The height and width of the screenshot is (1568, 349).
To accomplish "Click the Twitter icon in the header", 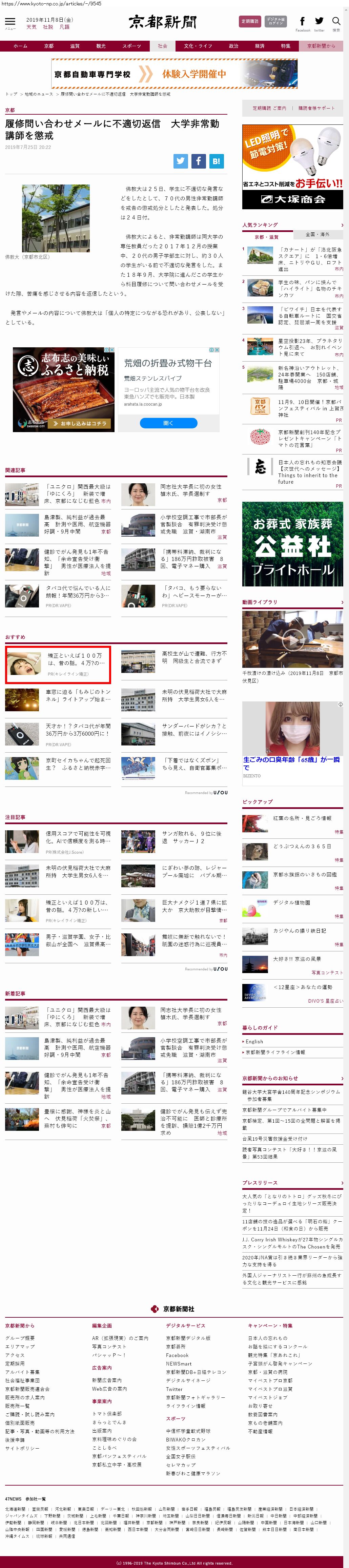I will pos(319,21).
